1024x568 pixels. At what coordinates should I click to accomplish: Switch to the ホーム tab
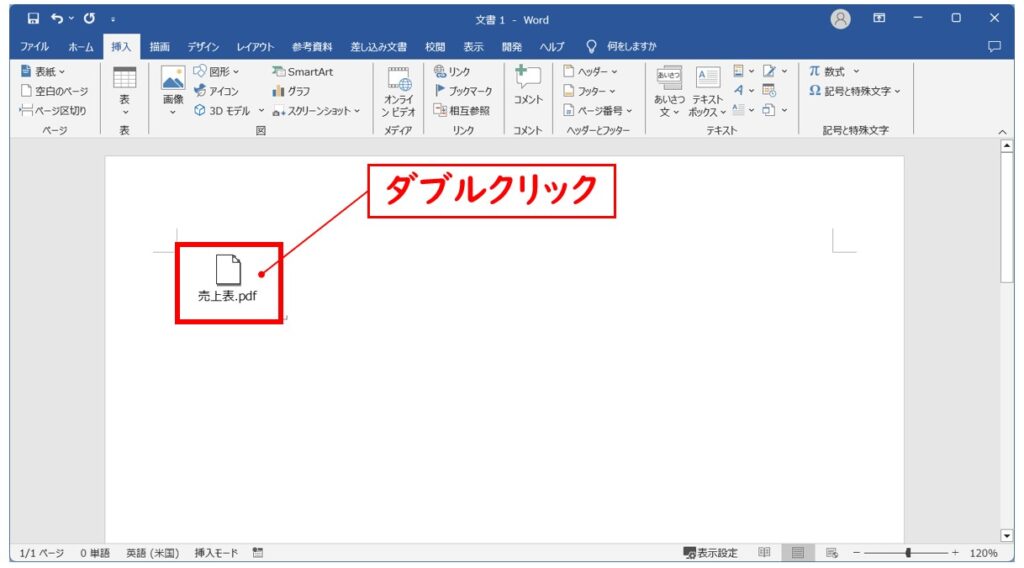coord(81,47)
